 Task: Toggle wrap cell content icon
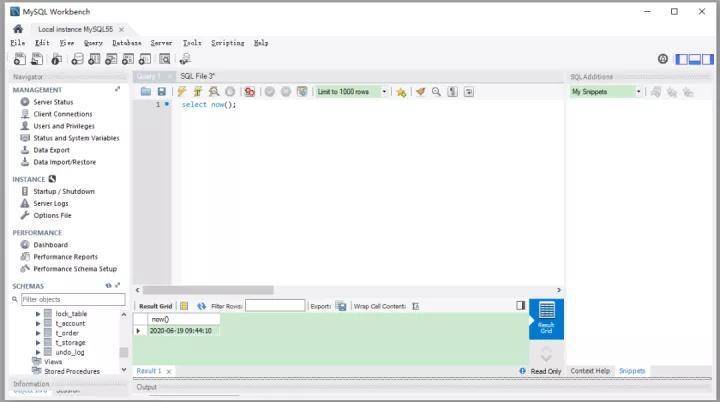pyautogui.click(x=416, y=306)
